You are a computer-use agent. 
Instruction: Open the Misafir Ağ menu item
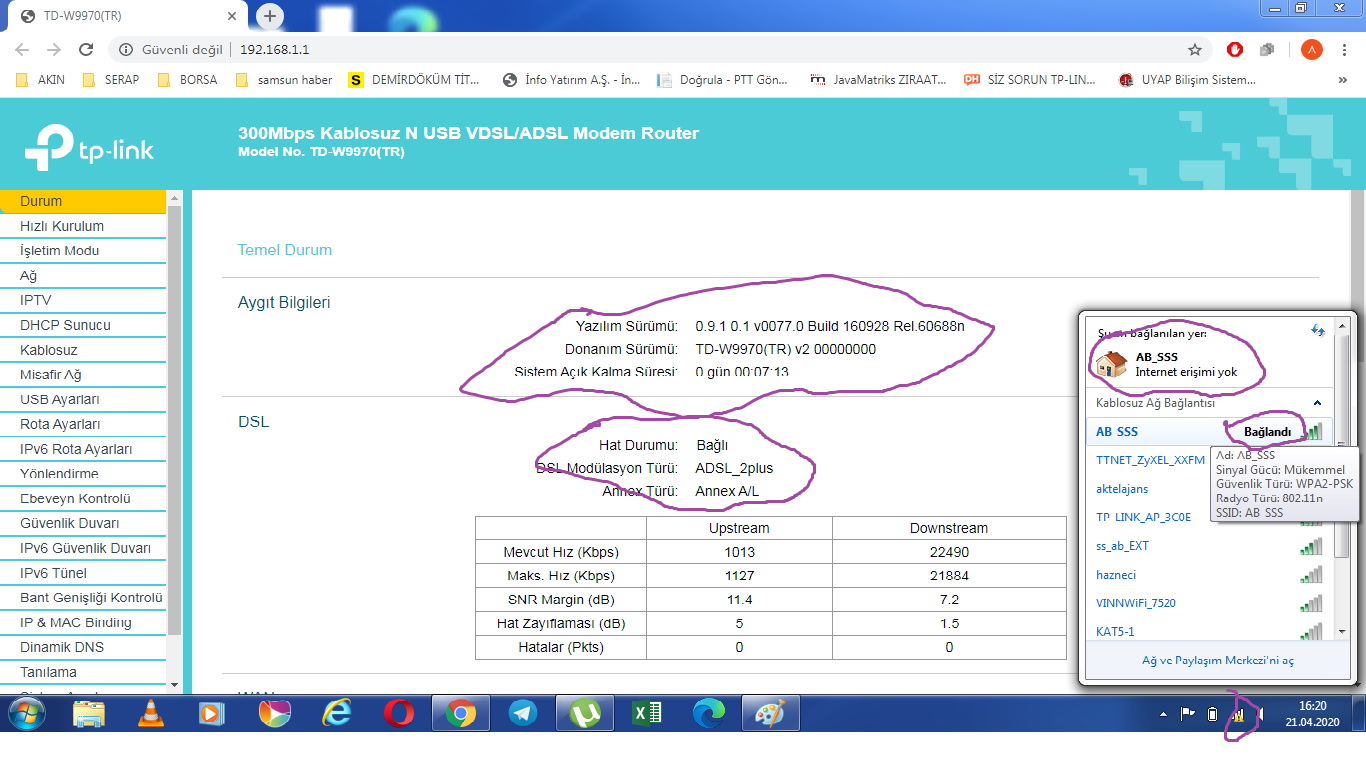[83, 374]
